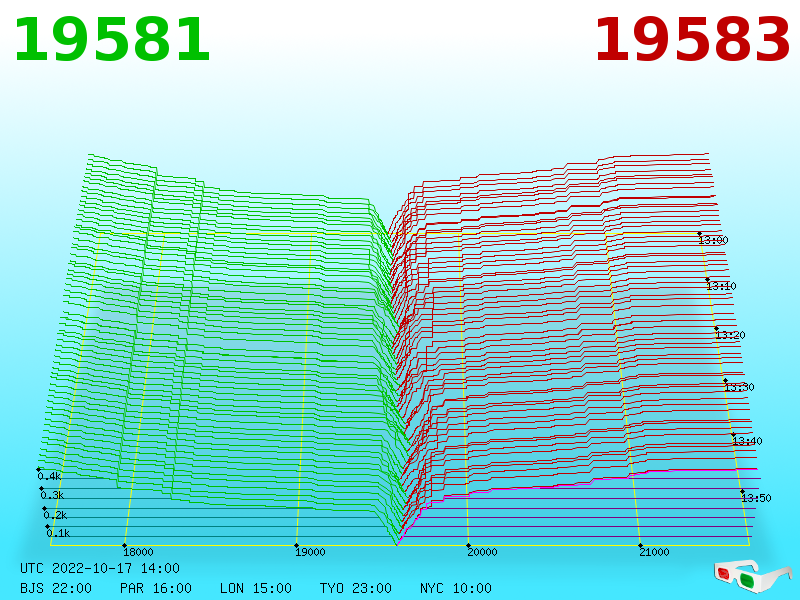Click the 20000 price axis label

click(482, 552)
